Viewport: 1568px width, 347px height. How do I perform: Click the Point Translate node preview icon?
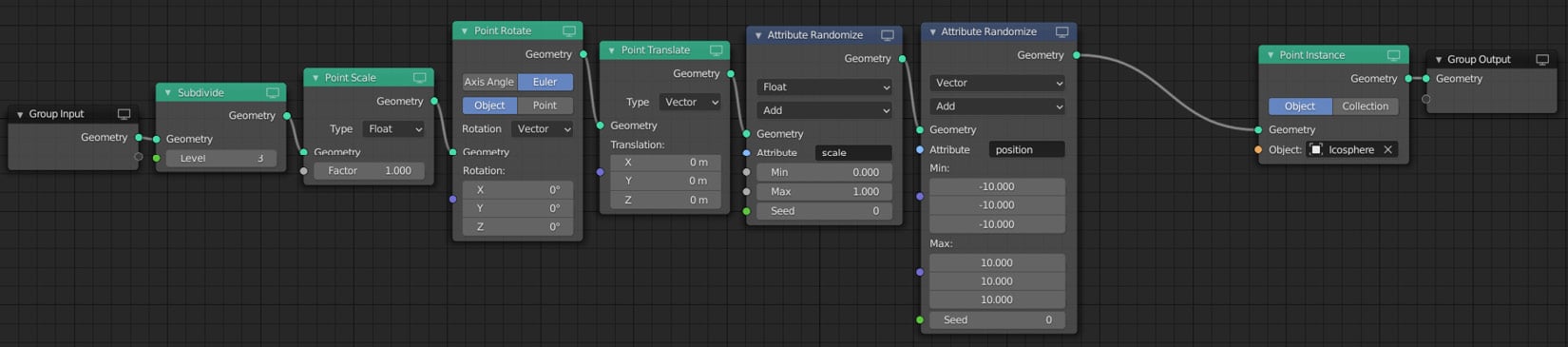[716, 50]
